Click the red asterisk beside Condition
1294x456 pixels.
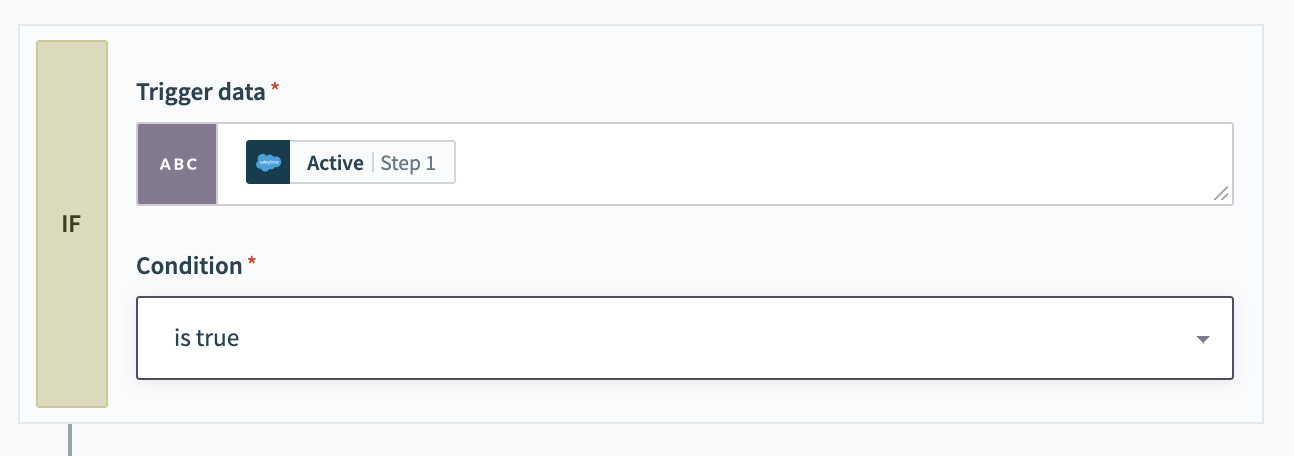click(251, 263)
